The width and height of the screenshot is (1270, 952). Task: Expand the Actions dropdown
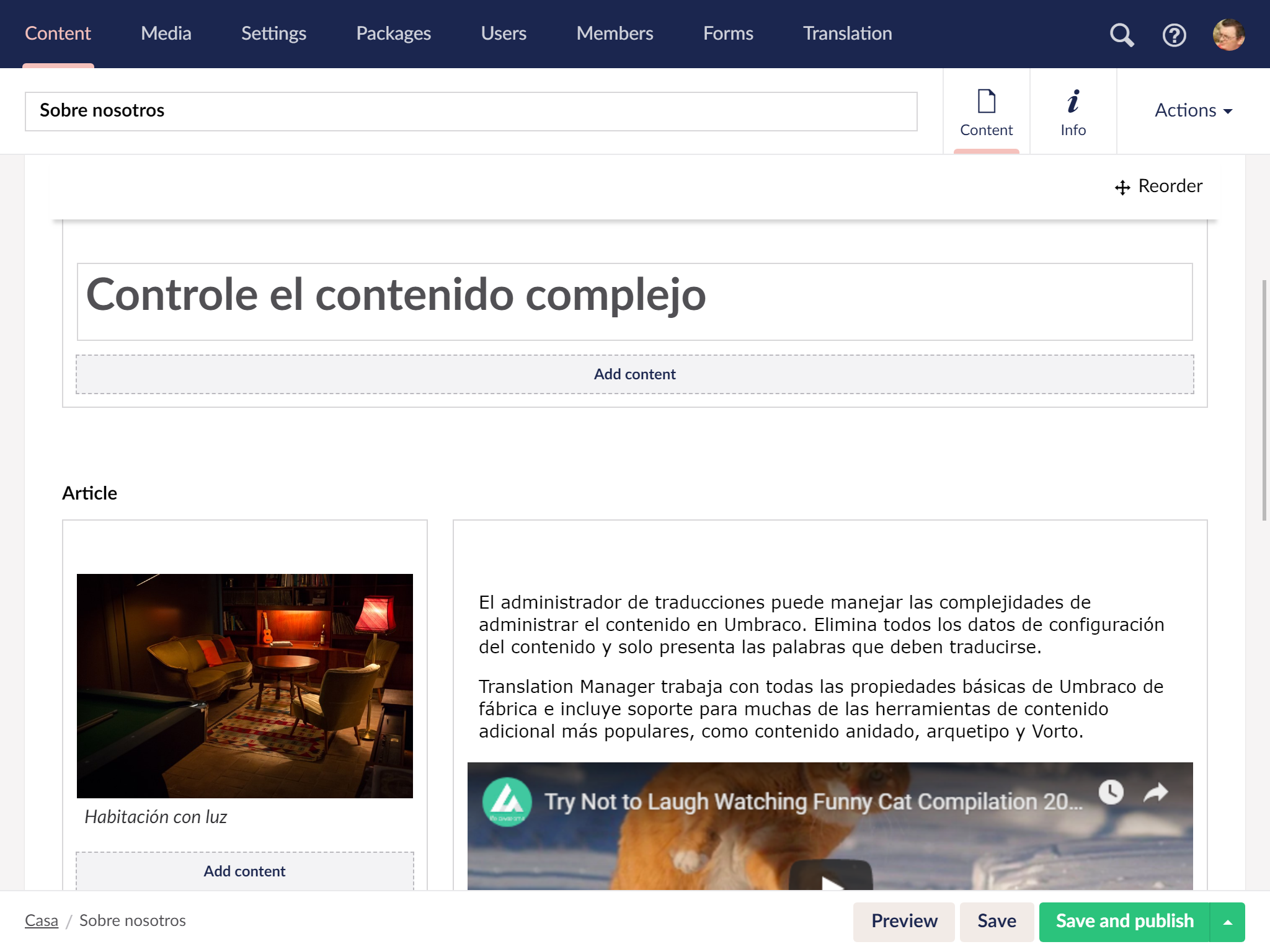(x=1193, y=110)
